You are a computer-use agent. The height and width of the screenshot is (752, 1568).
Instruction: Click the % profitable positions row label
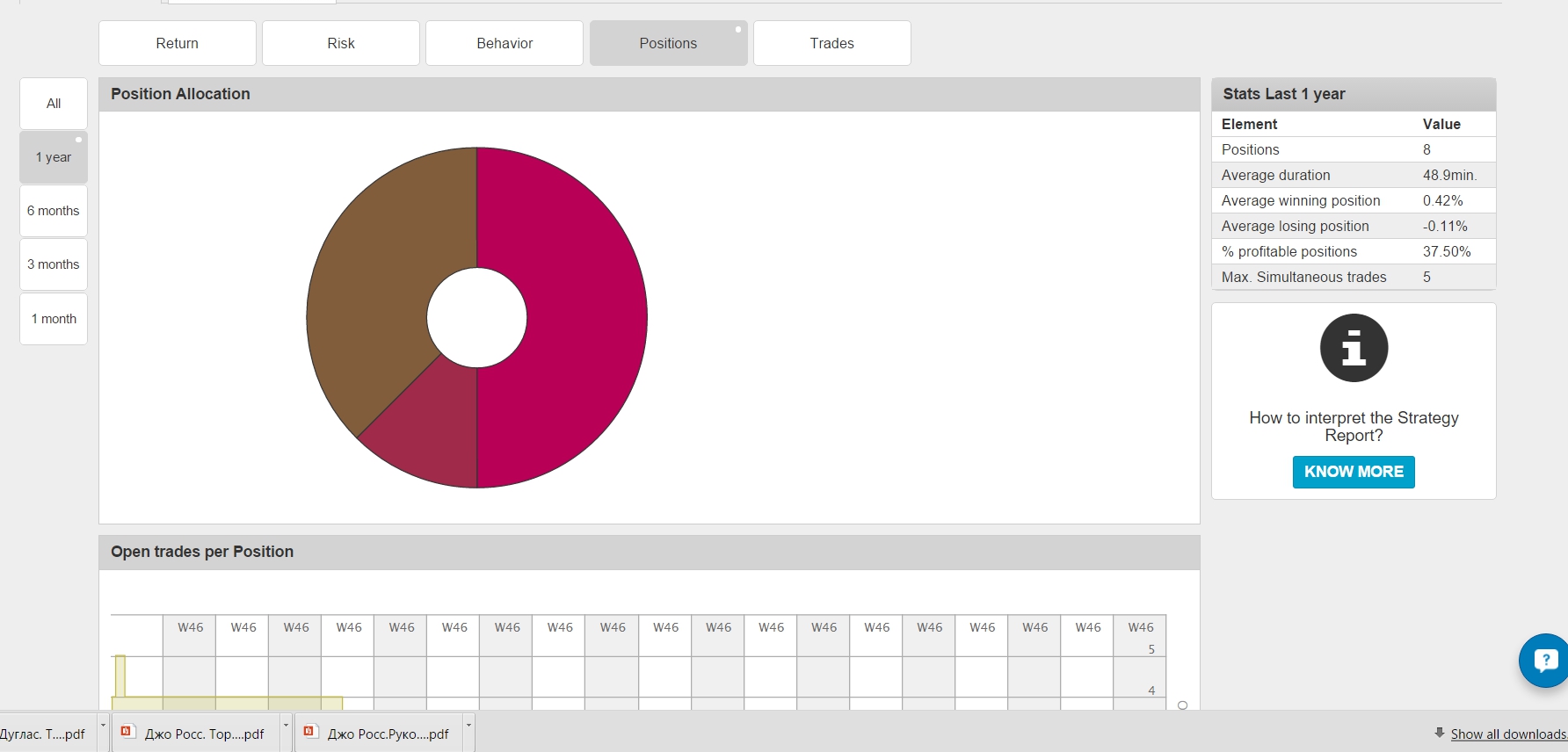pos(1289,251)
